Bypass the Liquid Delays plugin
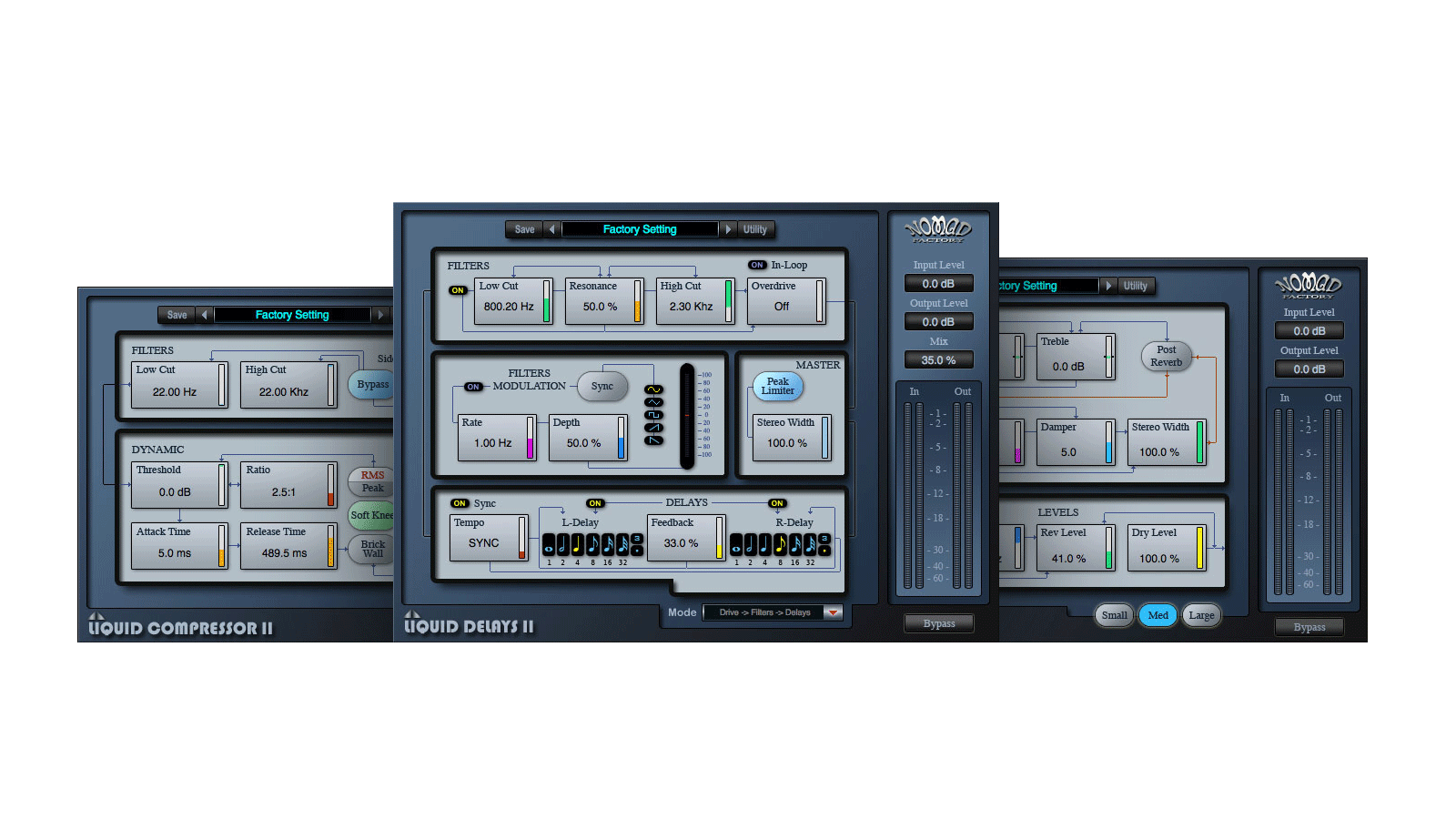 point(939,623)
